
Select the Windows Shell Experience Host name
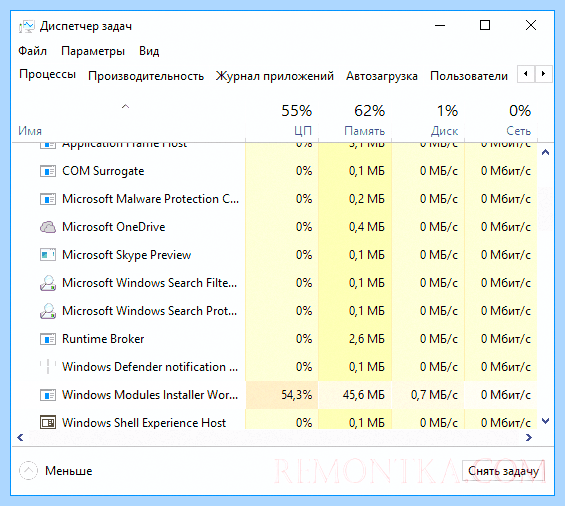coord(144,423)
